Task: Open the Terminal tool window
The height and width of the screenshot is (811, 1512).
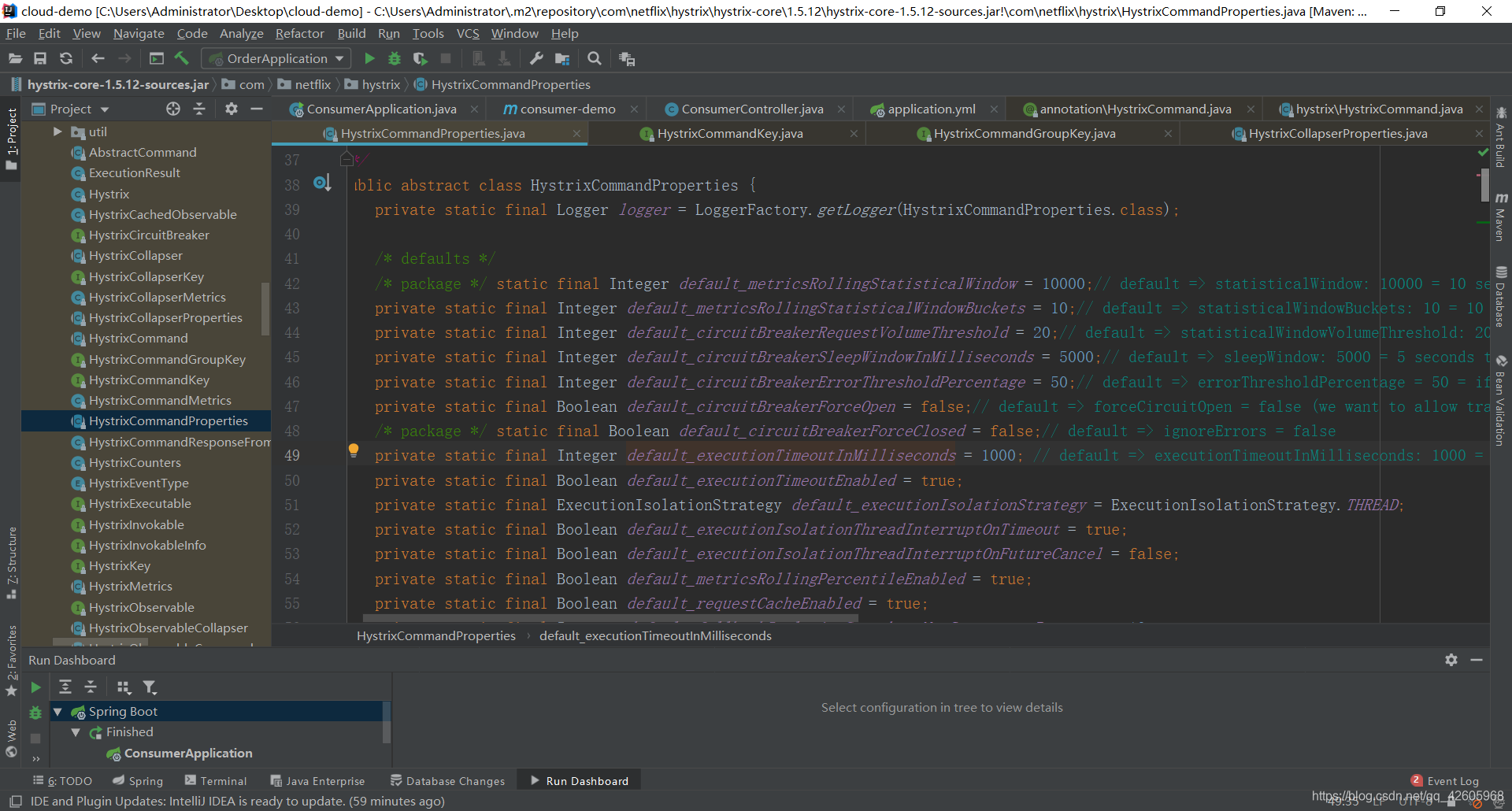Action: (216, 781)
